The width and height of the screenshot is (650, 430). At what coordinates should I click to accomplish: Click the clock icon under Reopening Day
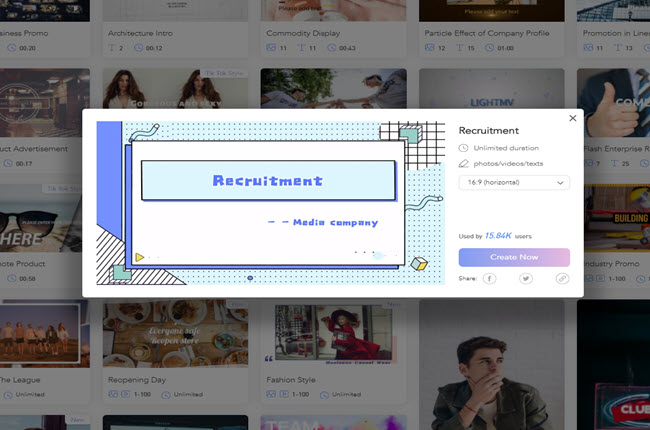pyautogui.click(x=165, y=395)
